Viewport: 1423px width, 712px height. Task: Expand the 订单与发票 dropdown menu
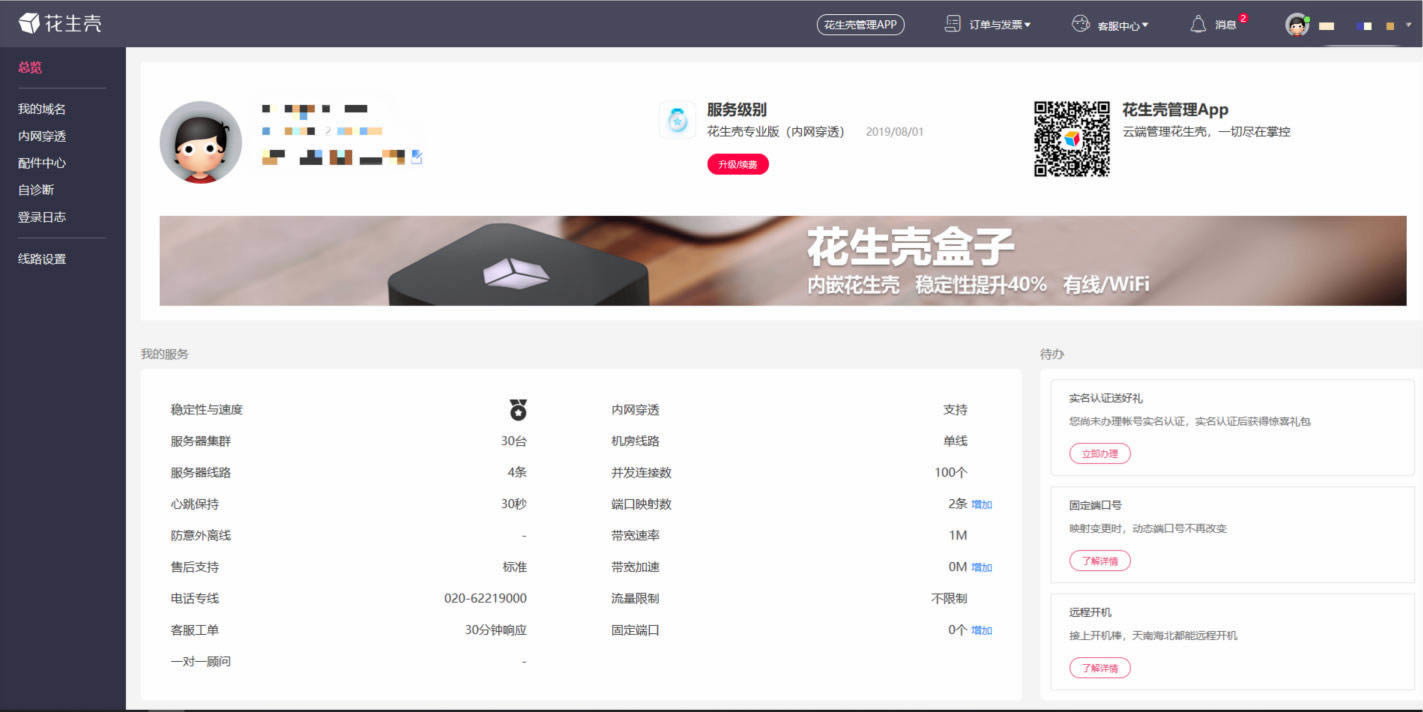click(999, 24)
